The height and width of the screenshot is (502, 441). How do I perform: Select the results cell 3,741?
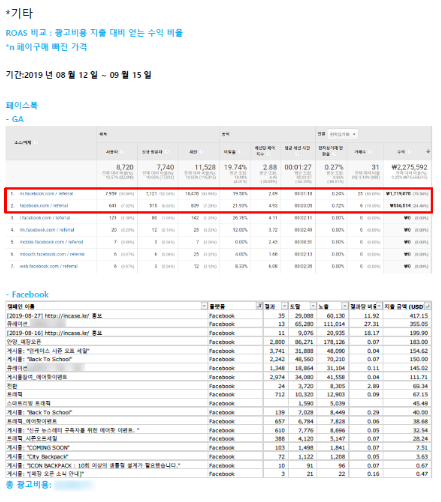tap(276, 351)
